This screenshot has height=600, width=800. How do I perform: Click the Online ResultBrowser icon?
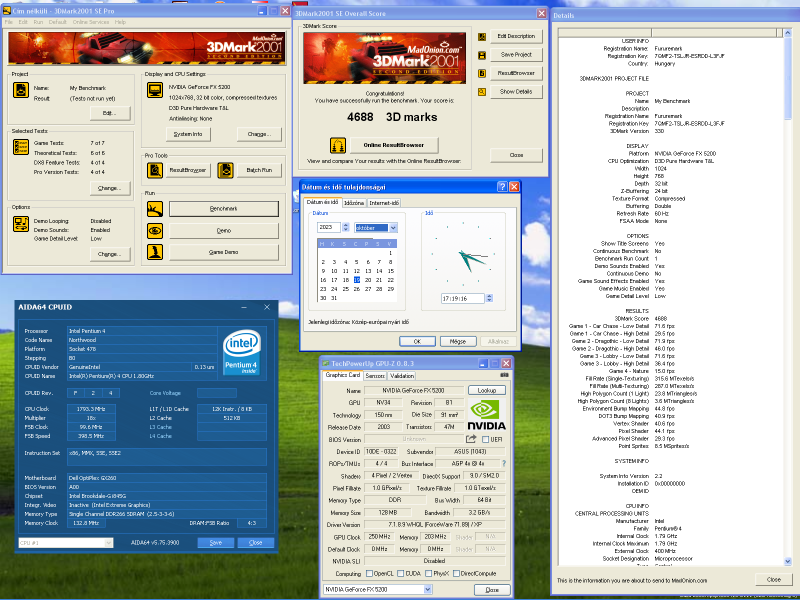click(337, 145)
